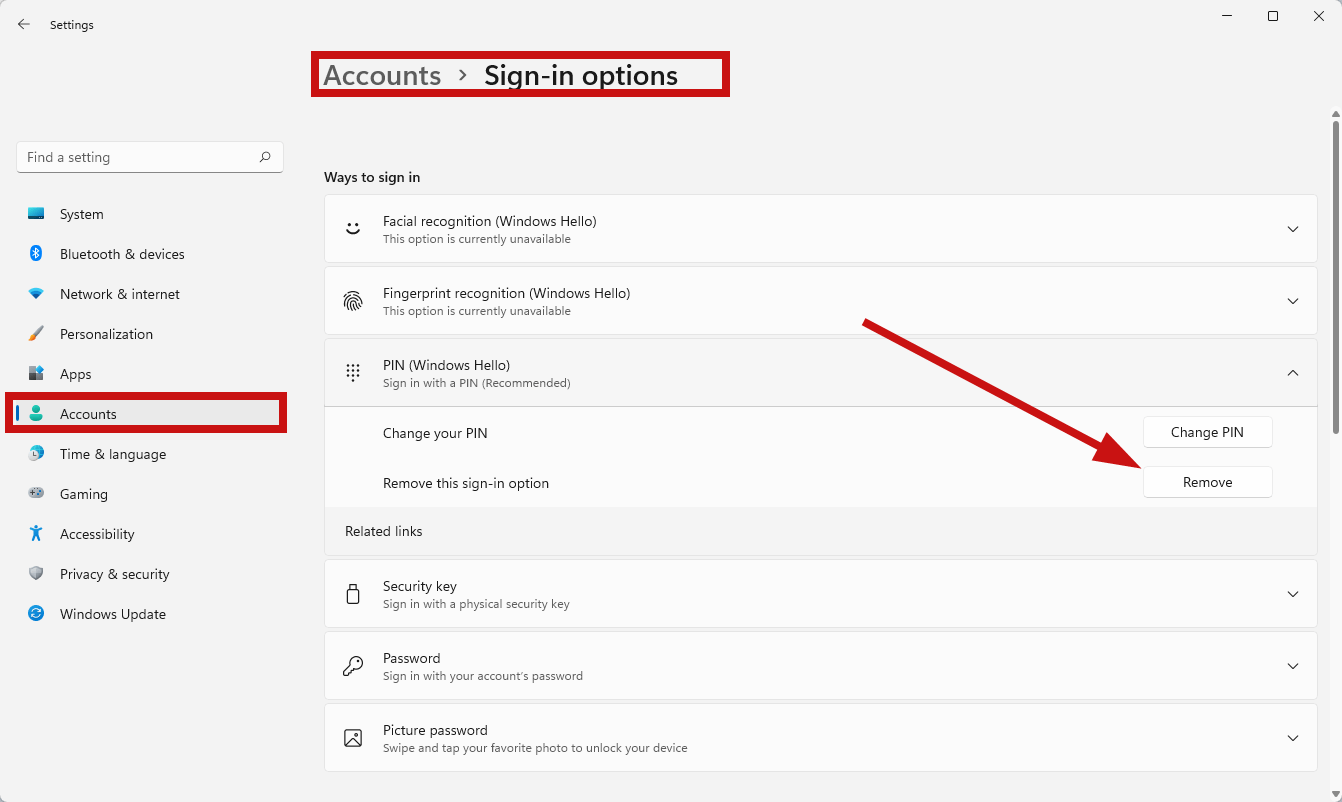Click the back arrow icon

(24, 24)
